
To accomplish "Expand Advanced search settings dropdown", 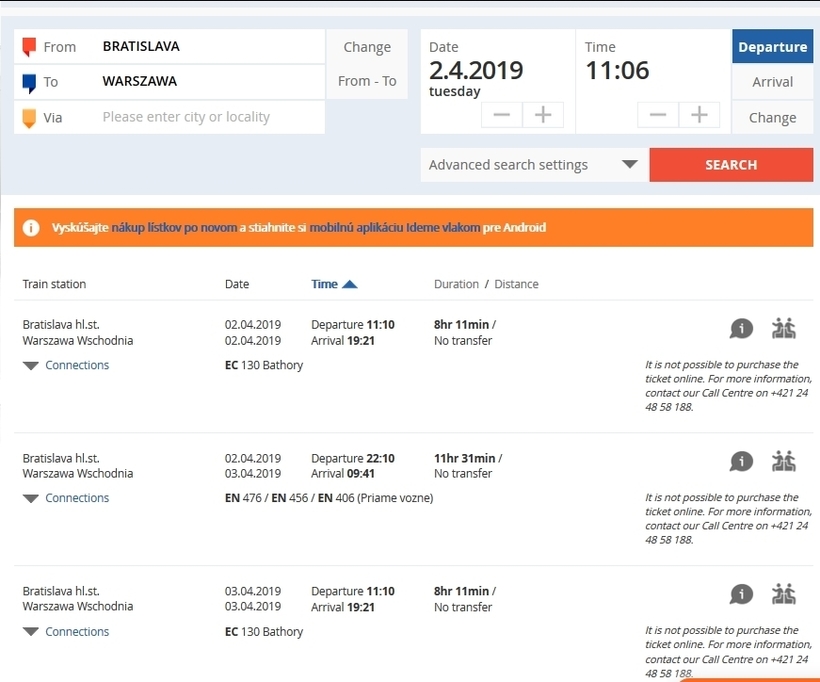I will tap(534, 165).
